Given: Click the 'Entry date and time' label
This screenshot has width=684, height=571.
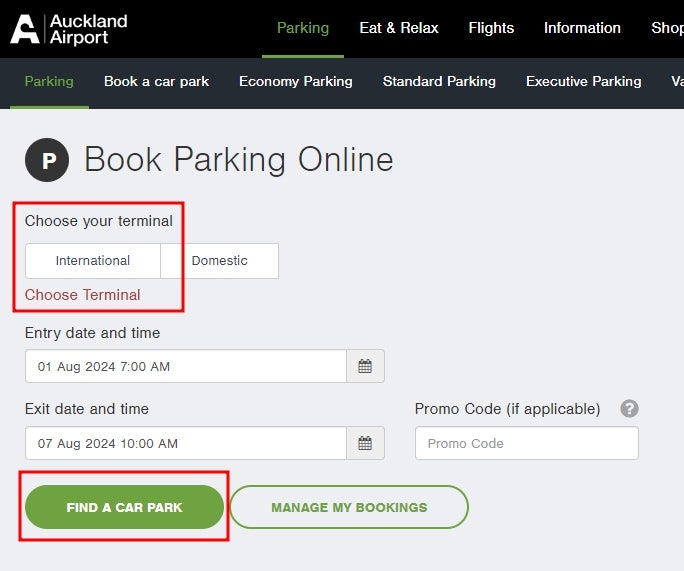Looking at the screenshot, I should click(92, 333).
